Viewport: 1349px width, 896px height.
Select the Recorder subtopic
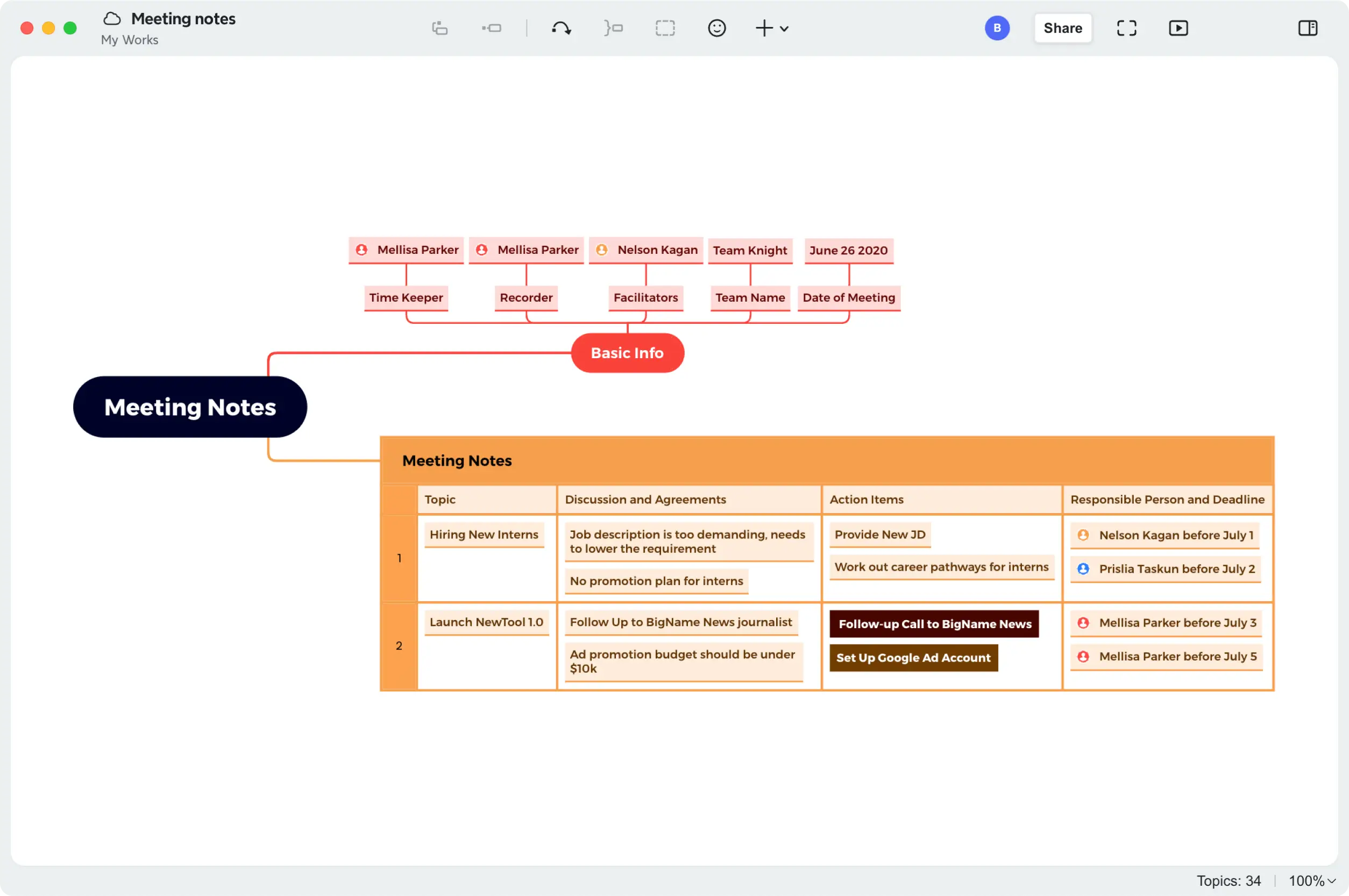(526, 298)
